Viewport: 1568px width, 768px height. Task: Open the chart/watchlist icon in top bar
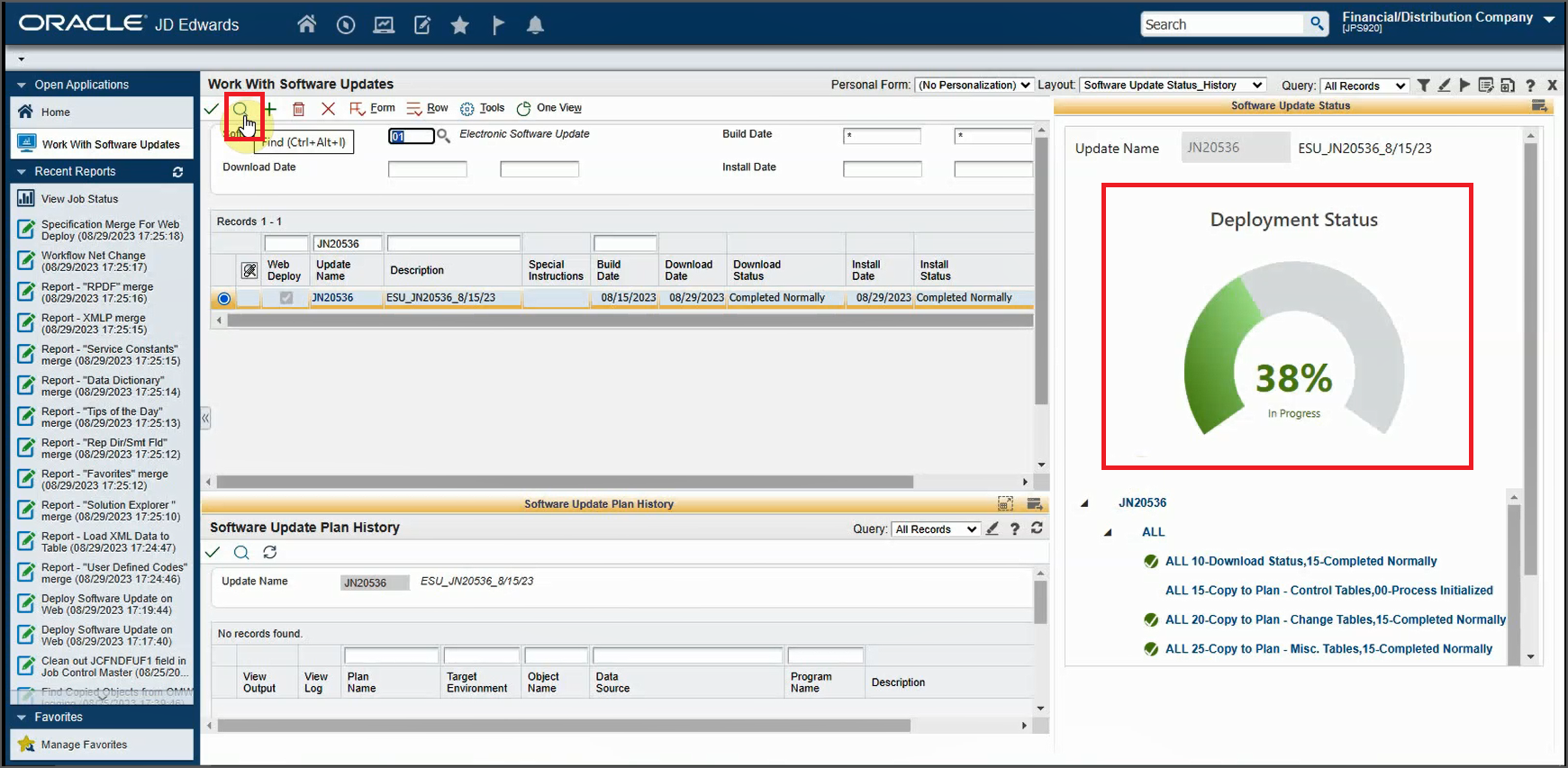[384, 25]
